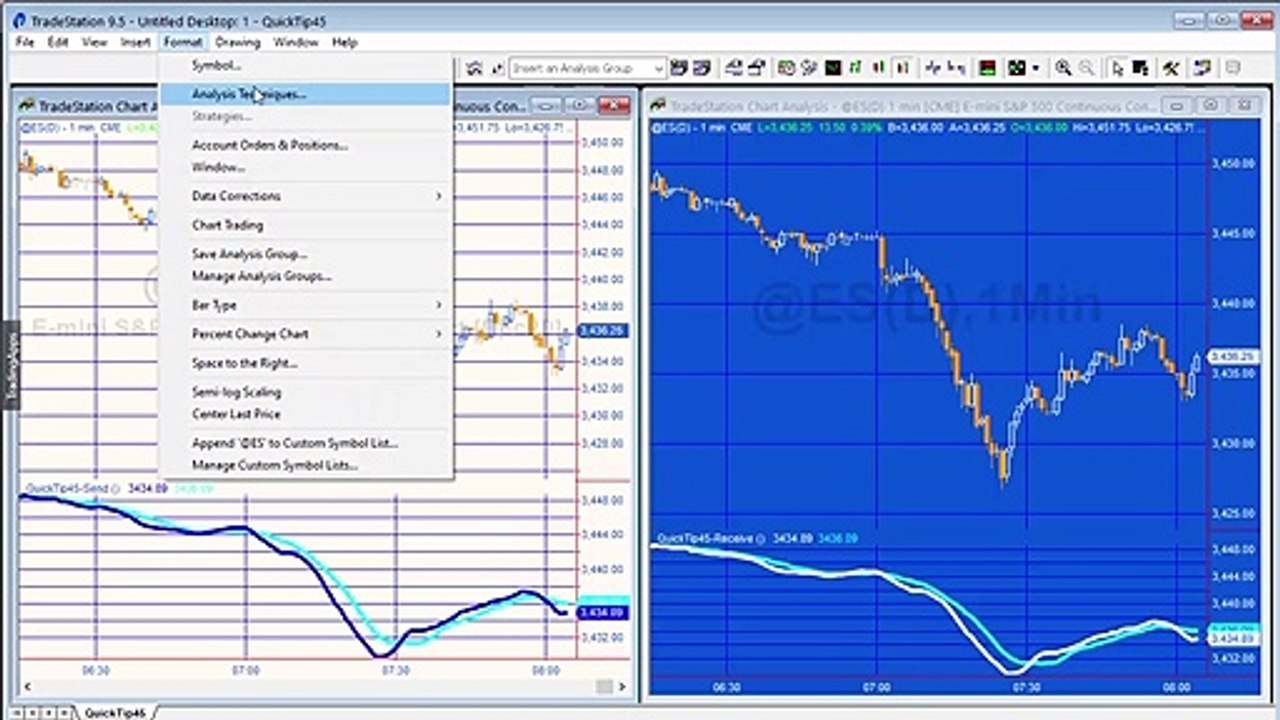Open the Drawing menu
Image resolution: width=1280 pixels, height=720 pixels.
click(237, 42)
